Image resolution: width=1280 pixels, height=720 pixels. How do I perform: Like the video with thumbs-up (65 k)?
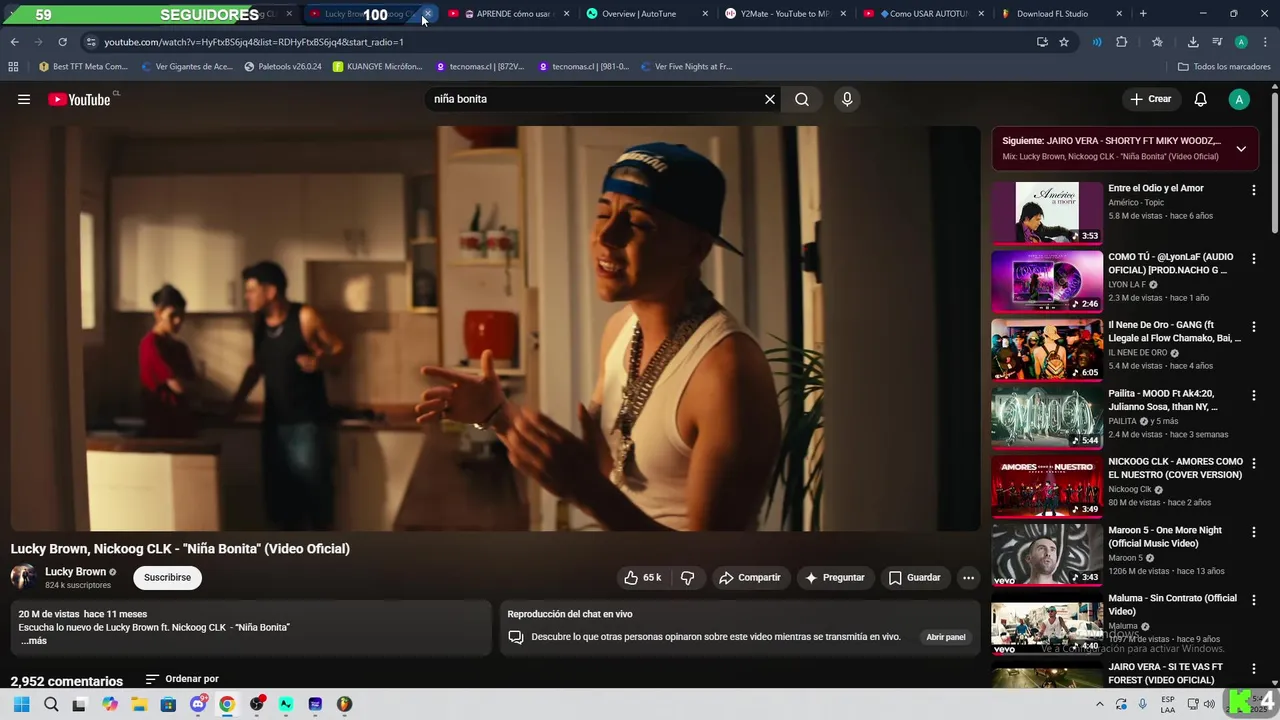point(643,577)
